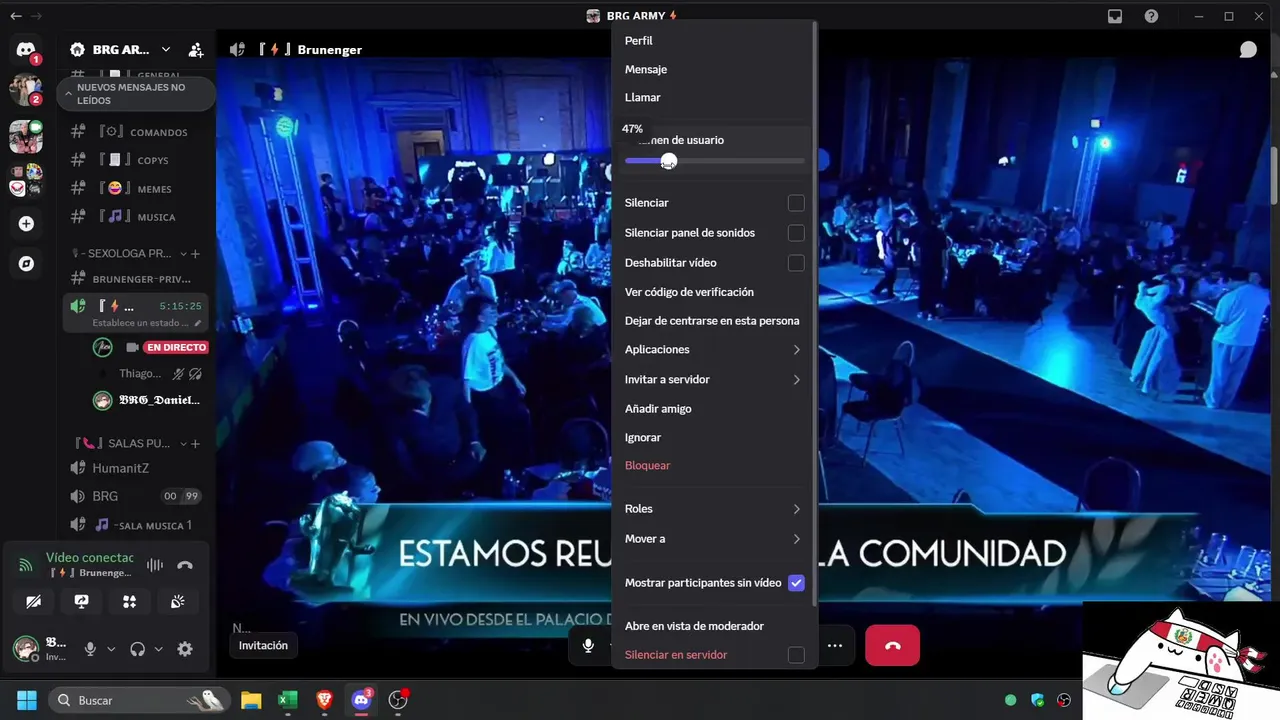
Task: Mute microphone in the user panel
Action: pos(90,649)
